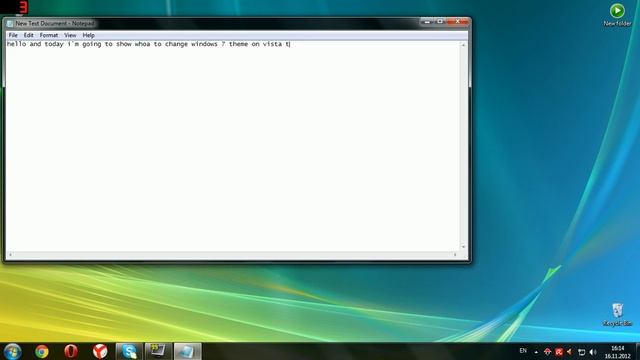Viewport: 640px width, 360px height.
Task: Open the speaker volume tray icon
Action: (593, 351)
